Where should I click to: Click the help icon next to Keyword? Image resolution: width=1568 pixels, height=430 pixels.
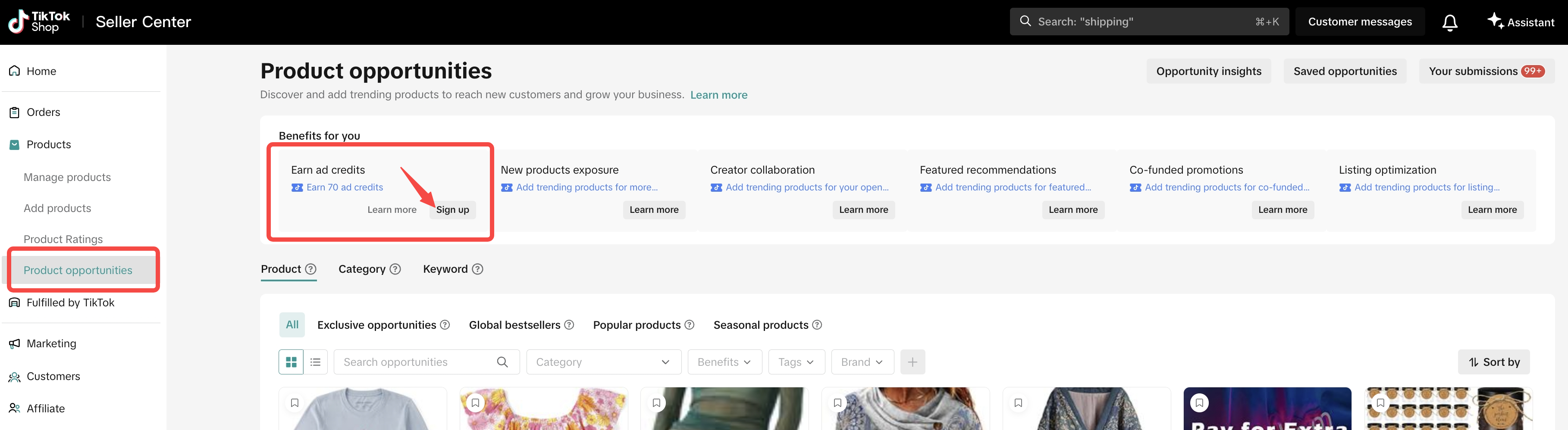click(478, 269)
